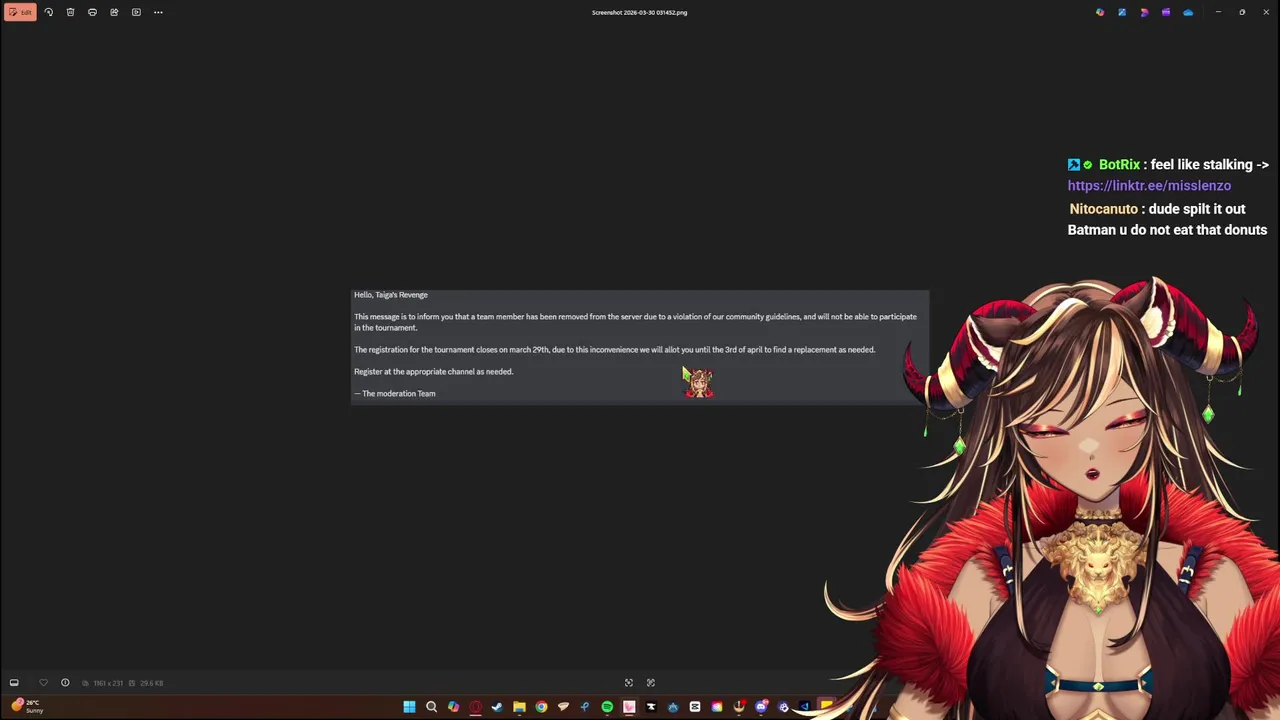
Task: Fit image to window with the zoom-to-fit icon
Action: (629, 683)
